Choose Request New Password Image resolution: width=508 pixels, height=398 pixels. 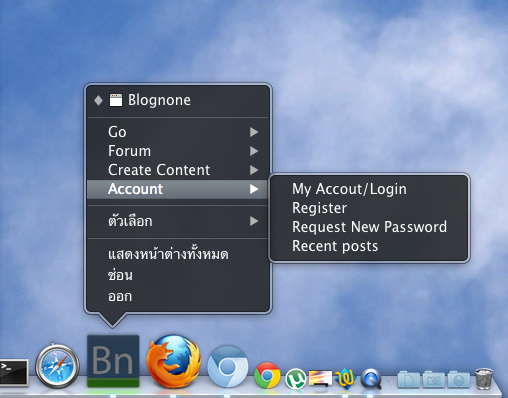click(x=369, y=227)
